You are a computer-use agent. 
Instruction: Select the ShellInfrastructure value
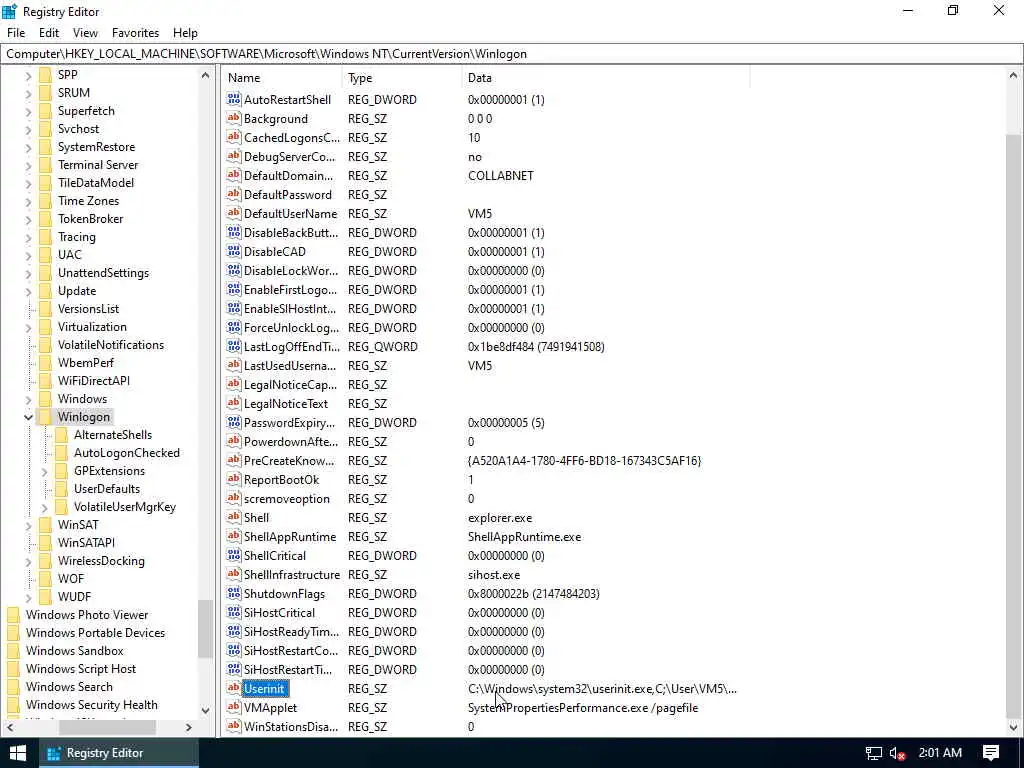[292, 575]
